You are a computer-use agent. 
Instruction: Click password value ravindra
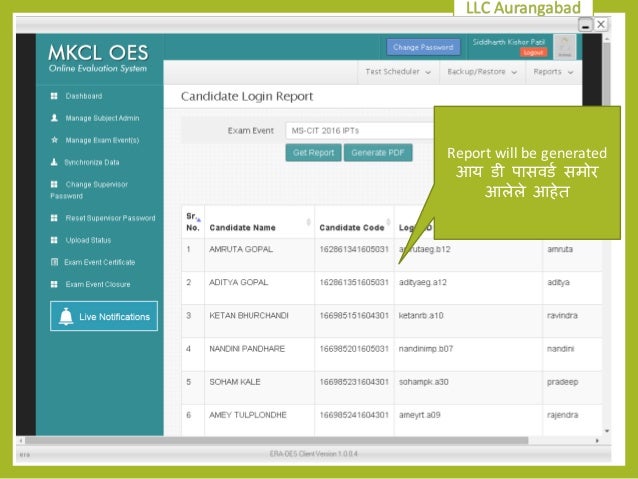click(562, 315)
